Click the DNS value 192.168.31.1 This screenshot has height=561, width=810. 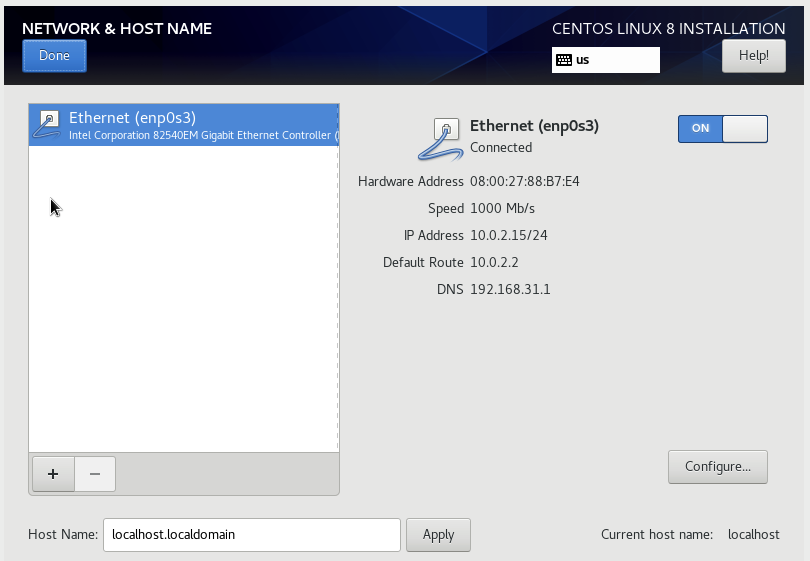tap(510, 289)
